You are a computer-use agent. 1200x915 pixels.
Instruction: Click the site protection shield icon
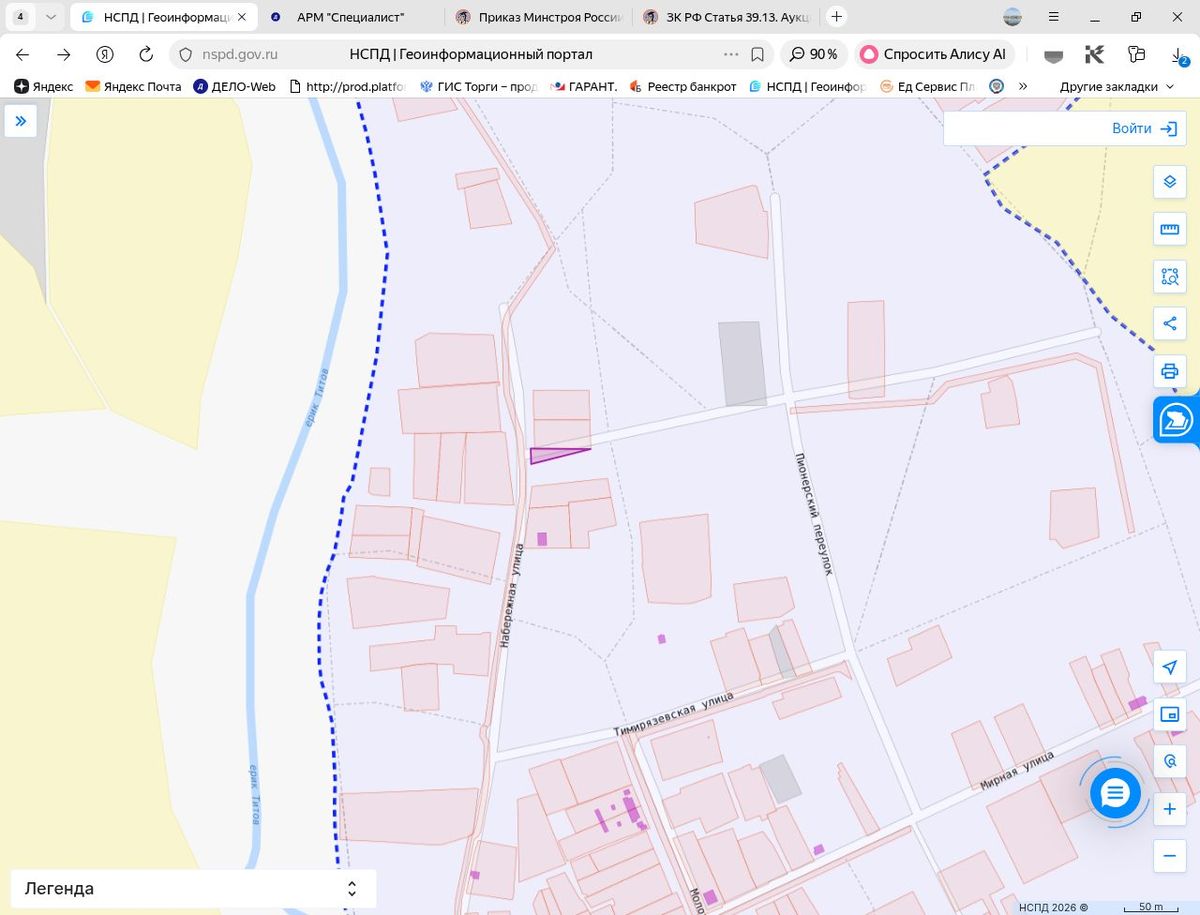point(185,55)
